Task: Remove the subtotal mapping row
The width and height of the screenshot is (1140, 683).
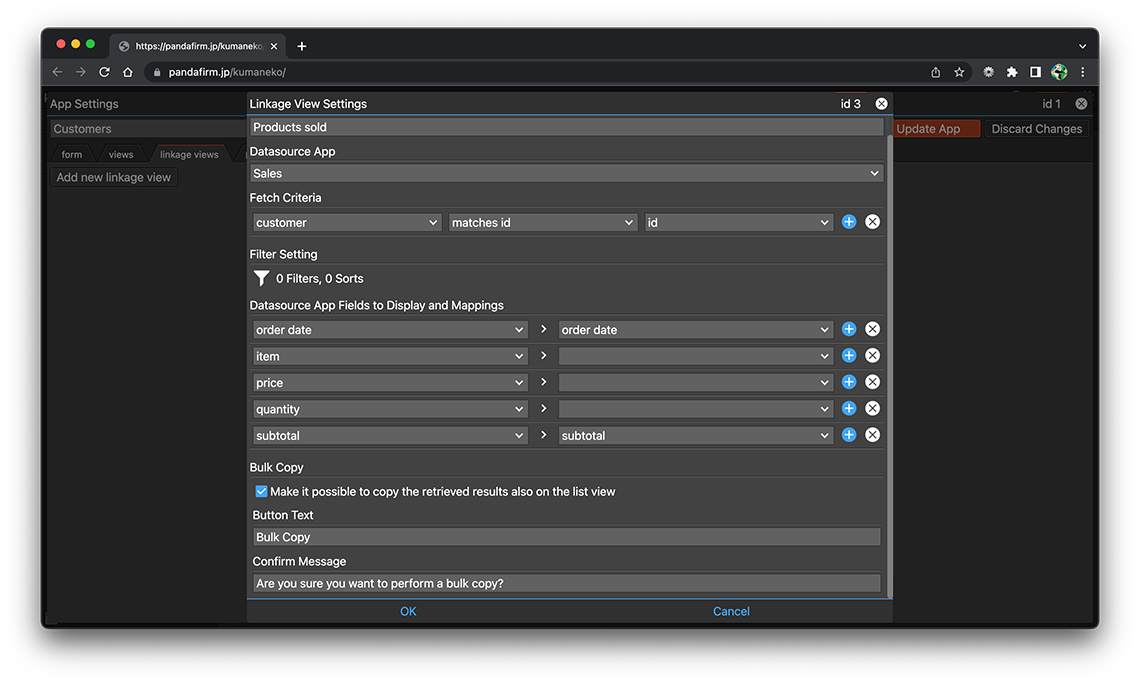Action: tap(872, 435)
